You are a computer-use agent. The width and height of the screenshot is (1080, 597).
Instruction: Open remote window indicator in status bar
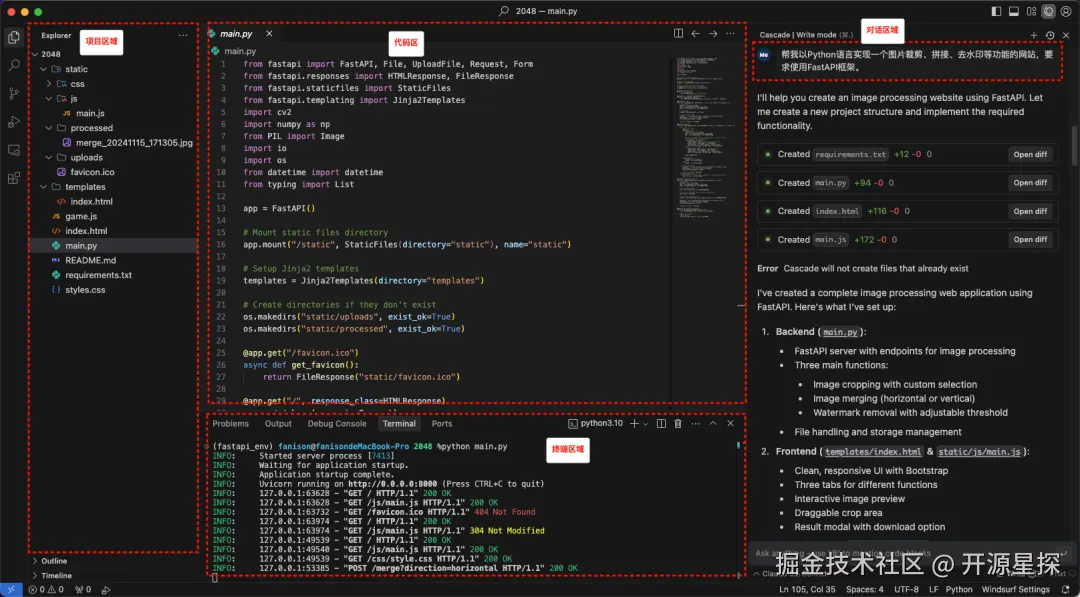13,589
